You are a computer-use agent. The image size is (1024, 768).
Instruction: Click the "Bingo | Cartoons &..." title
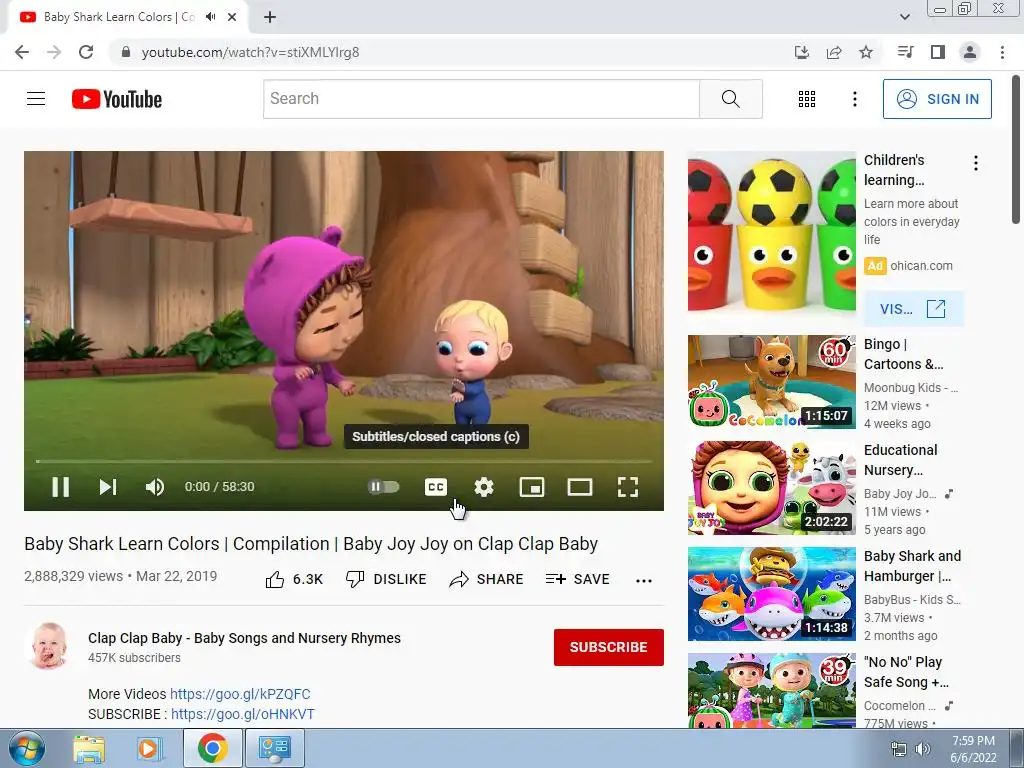(x=904, y=354)
